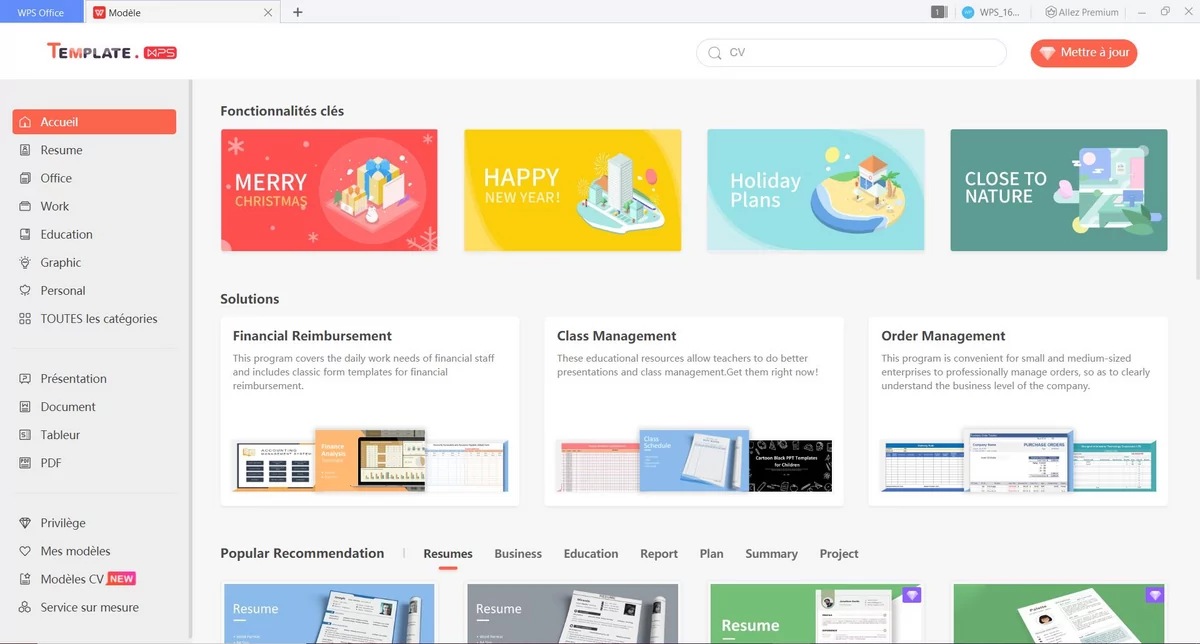Open the gray Resume template thumbnail
This screenshot has height=644, width=1200.
[x=573, y=614]
